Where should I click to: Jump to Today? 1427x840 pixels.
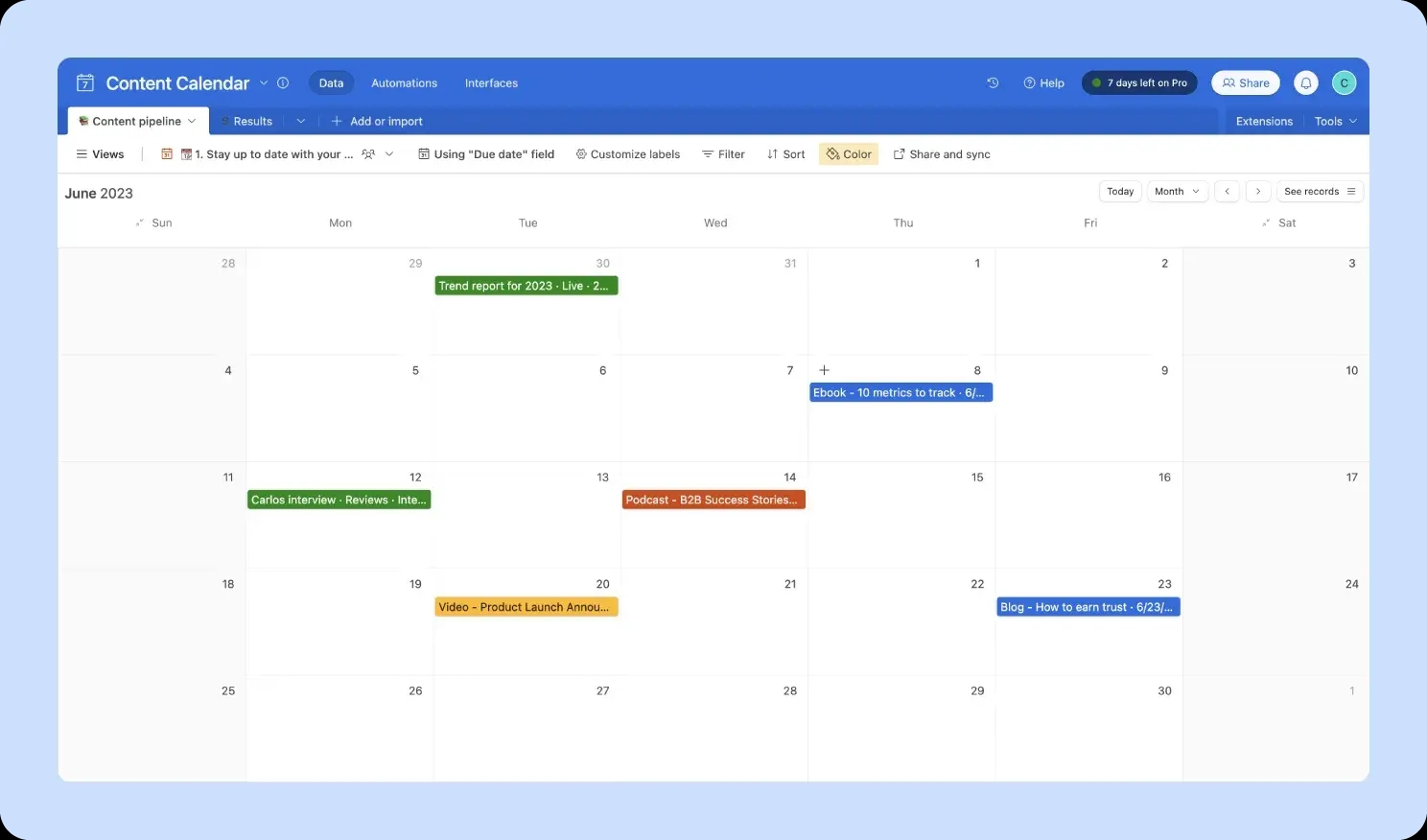1120,192
